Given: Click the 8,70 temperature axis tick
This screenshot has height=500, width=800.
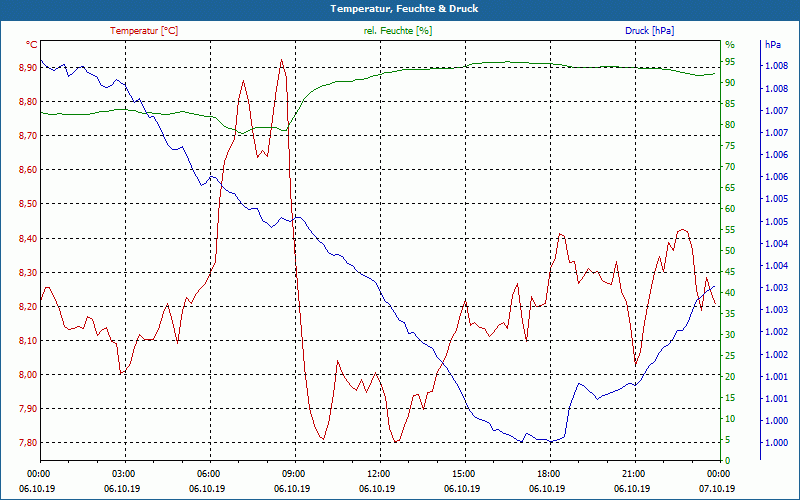Looking at the screenshot, I should click(28, 136).
